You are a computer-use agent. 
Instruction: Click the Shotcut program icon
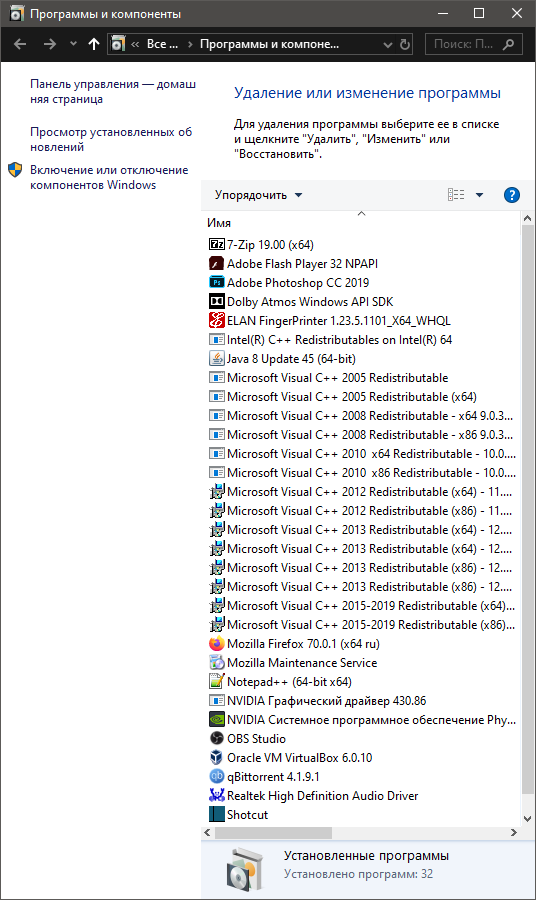[x=216, y=814]
